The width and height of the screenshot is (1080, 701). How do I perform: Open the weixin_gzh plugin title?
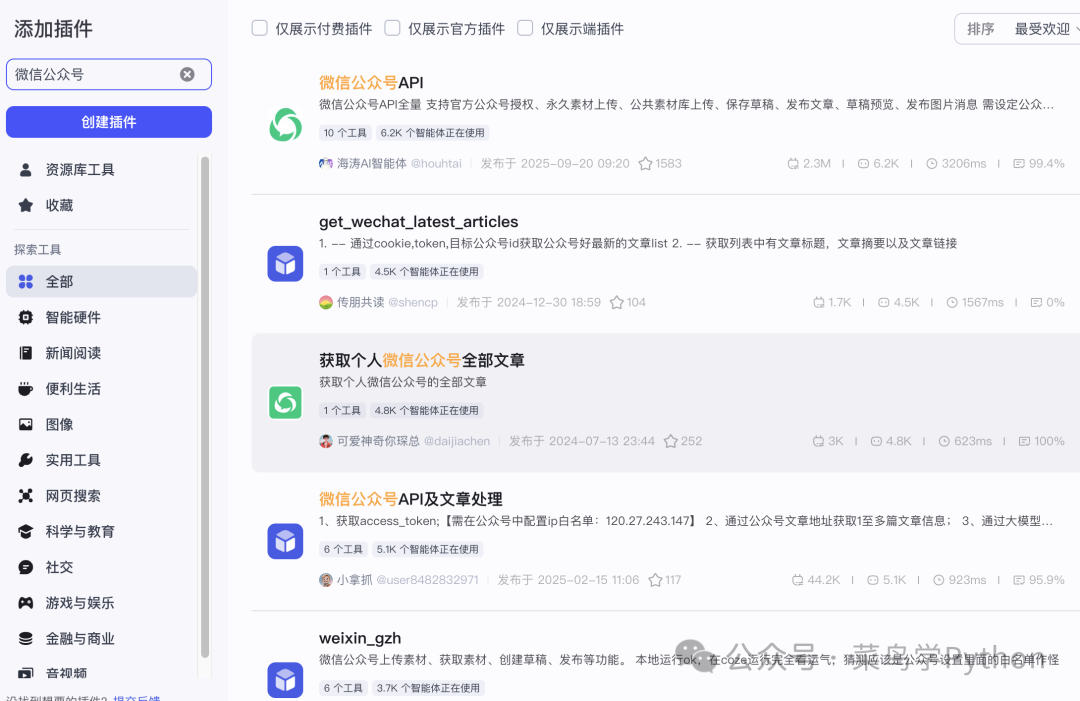[360, 638]
